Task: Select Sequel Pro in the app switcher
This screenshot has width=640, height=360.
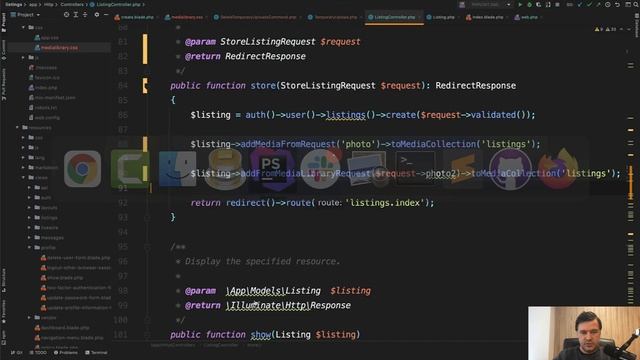Action: coord(224,169)
